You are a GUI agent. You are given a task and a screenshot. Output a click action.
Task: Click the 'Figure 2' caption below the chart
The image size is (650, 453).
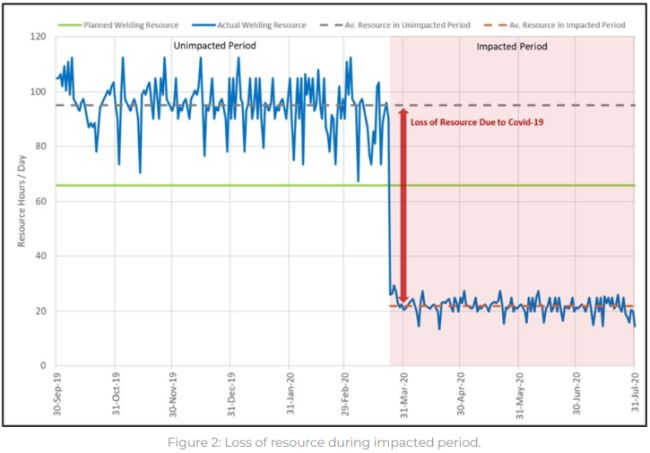pyautogui.click(x=325, y=438)
